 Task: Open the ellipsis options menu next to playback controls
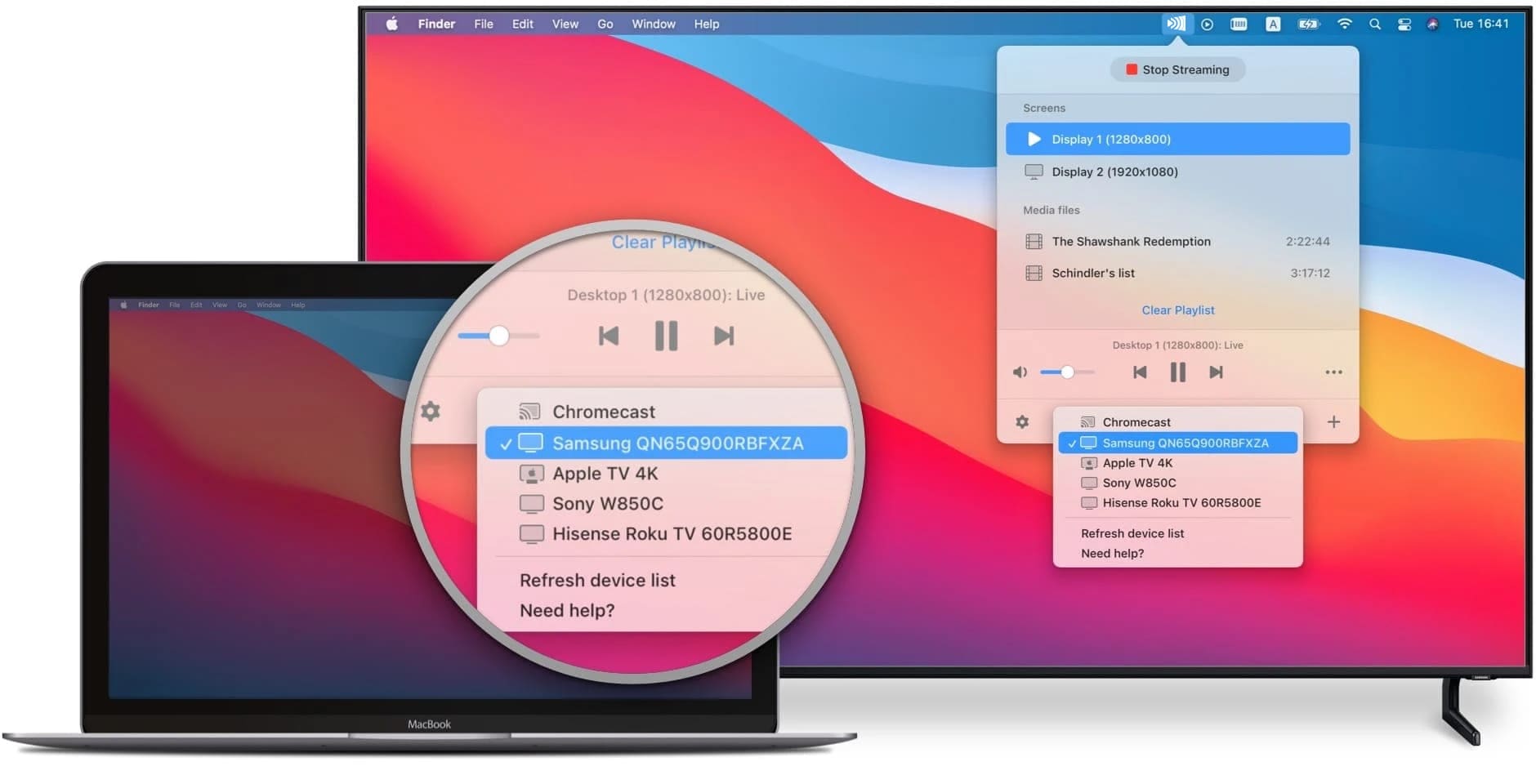[1333, 372]
